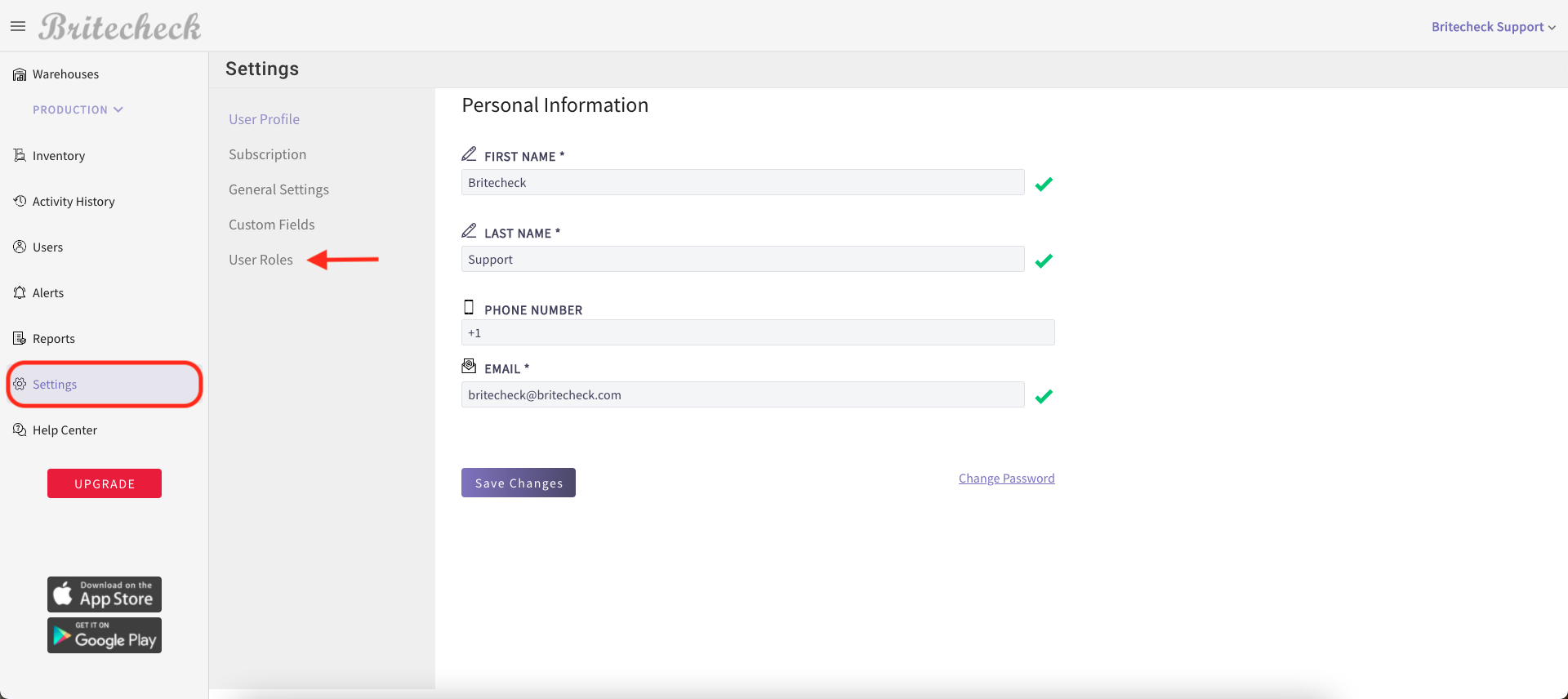Click the Reports document icon
This screenshot has height=699, width=1568.
20,338
